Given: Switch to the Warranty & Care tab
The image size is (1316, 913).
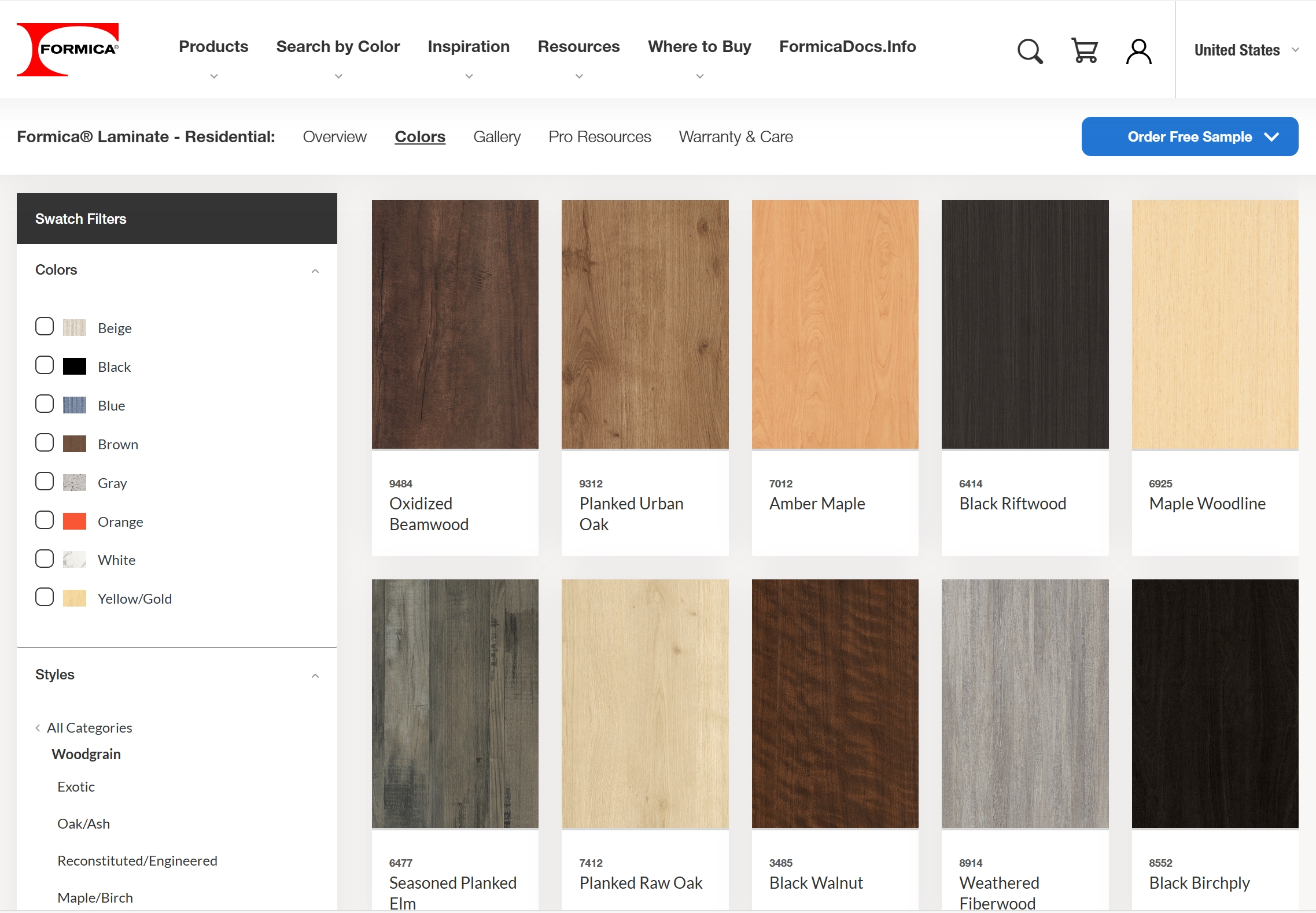Looking at the screenshot, I should (736, 137).
